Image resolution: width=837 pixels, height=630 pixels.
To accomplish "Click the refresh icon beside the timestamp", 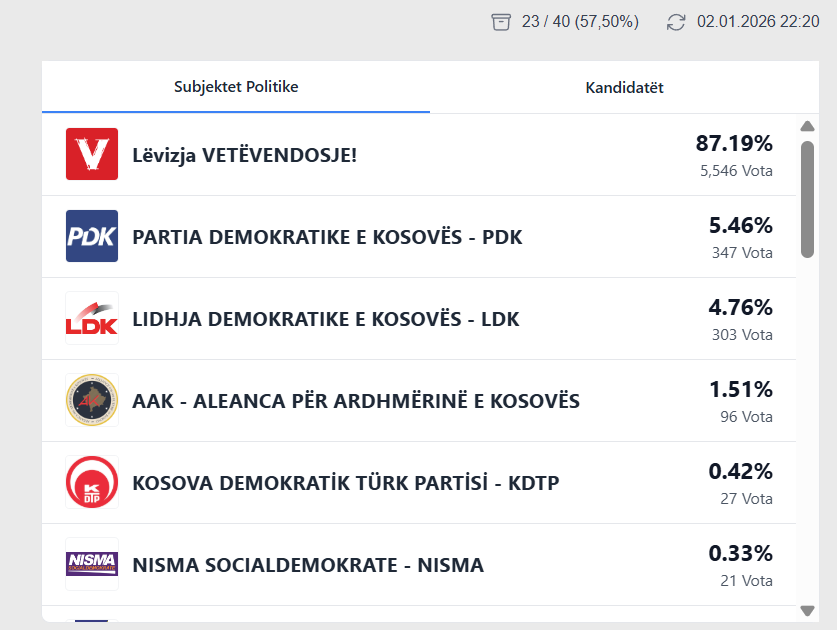I will 677,22.
